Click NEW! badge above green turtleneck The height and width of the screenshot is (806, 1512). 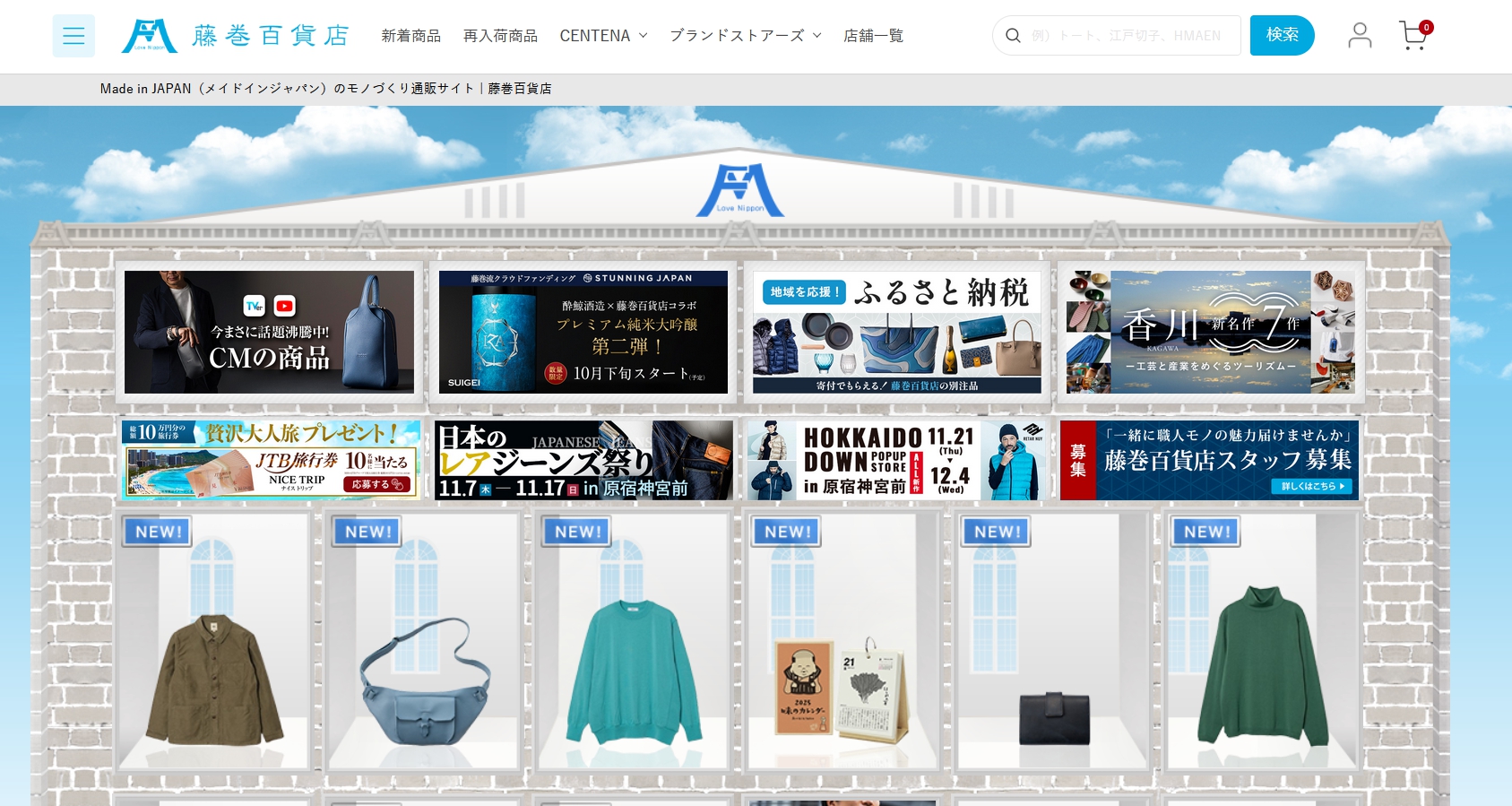(1206, 532)
